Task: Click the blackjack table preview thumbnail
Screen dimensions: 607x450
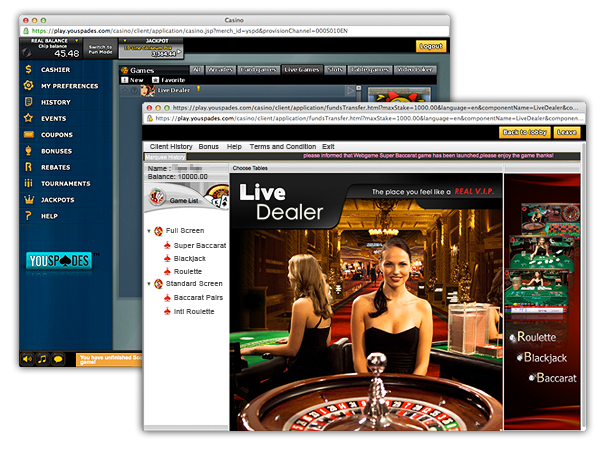Action: click(x=541, y=253)
